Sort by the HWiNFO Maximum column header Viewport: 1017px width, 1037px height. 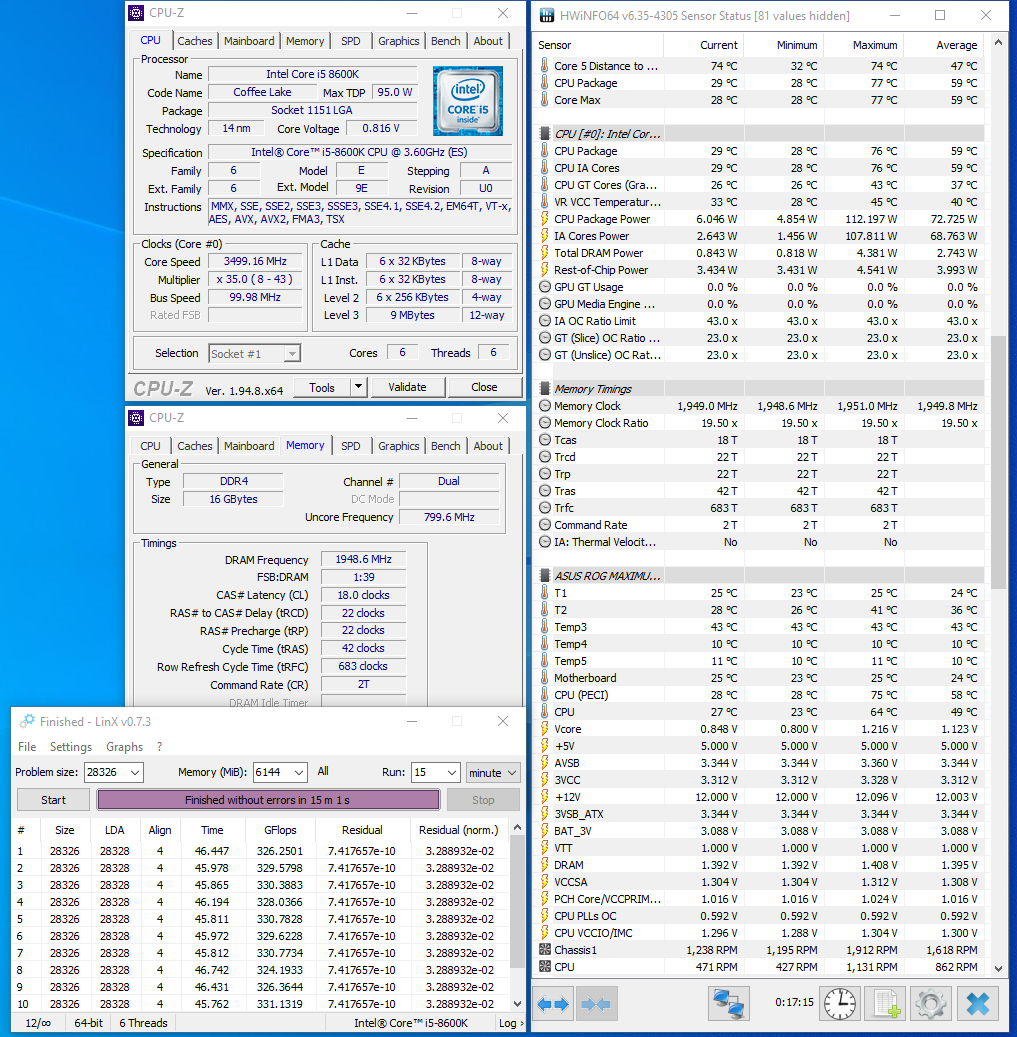(x=864, y=44)
